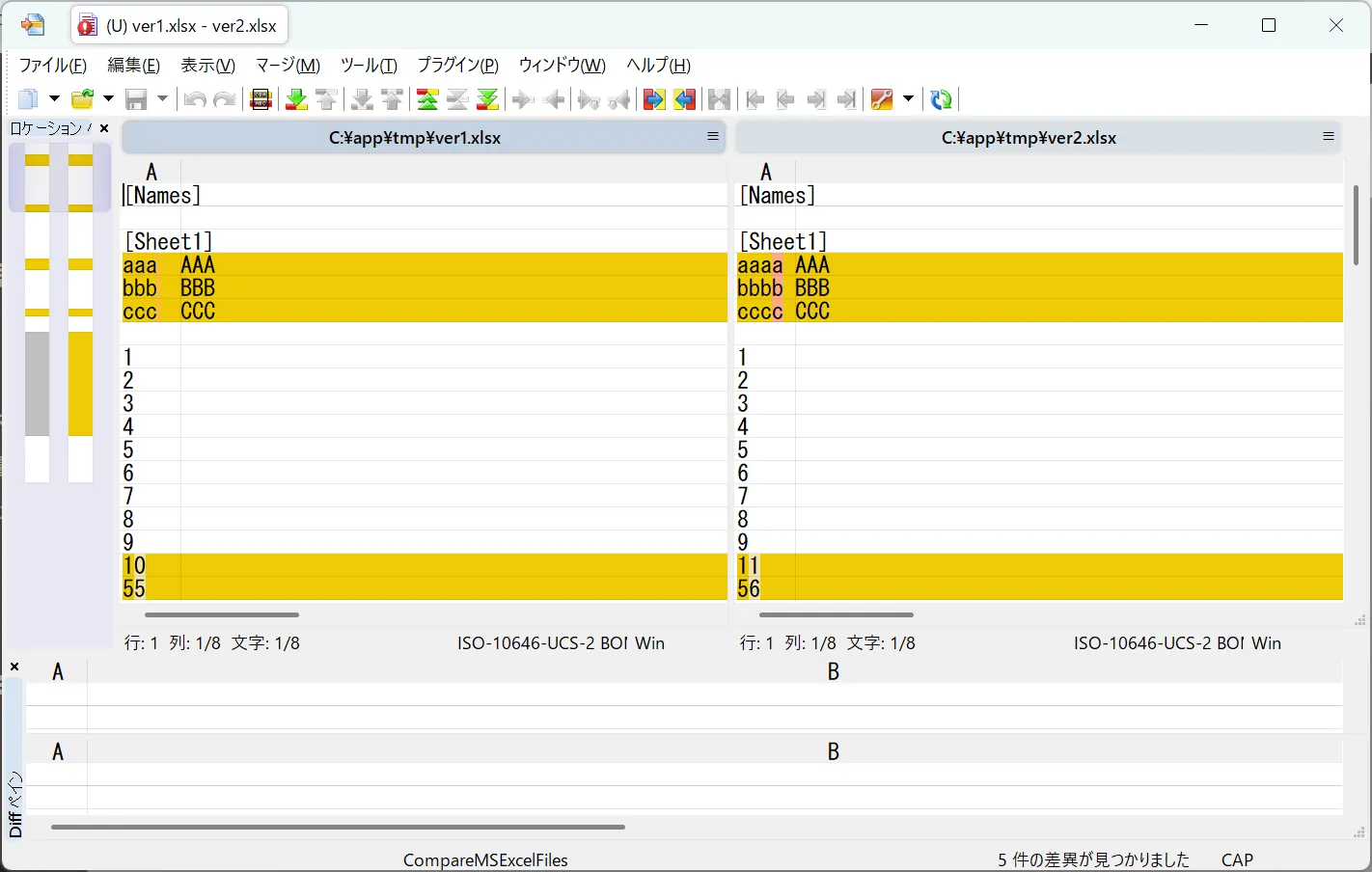This screenshot has width=1372, height=872.
Task: Open the ヘルプ(H) menu
Action: pyautogui.click(x=658, y=66)
